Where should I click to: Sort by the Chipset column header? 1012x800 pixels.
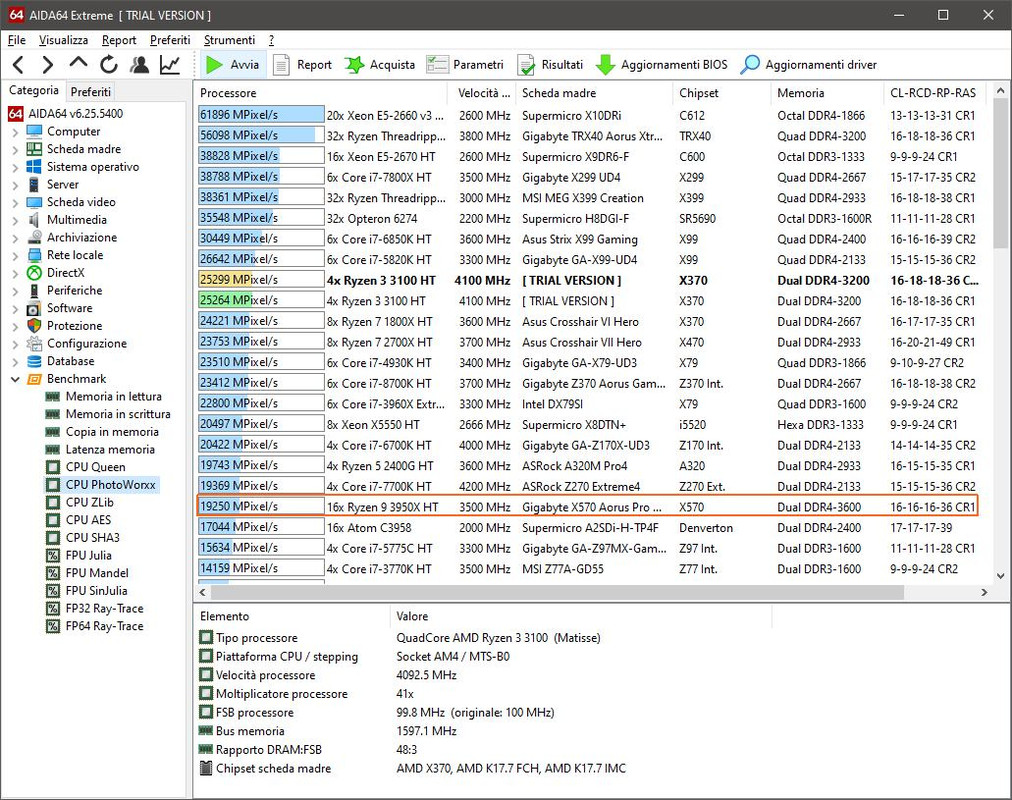point(722,93)
